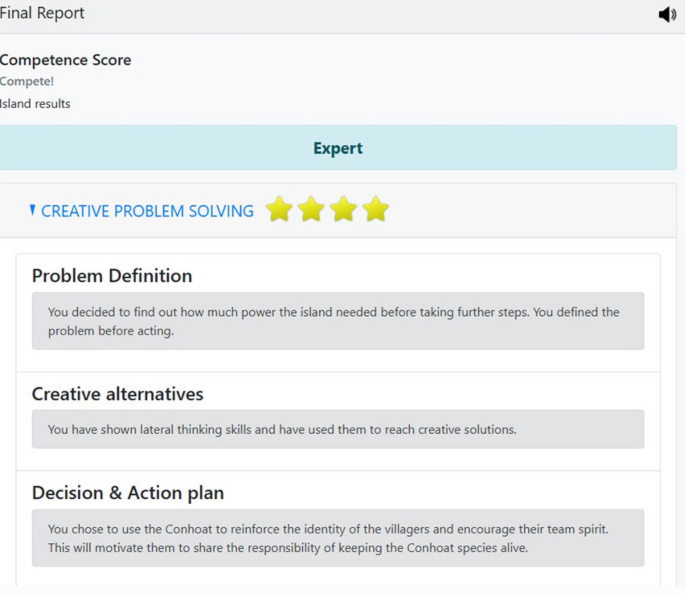This screenshot has height=594, width=685.
Task: Select the Problem Definition heading
Action: (x=112, y=276)
